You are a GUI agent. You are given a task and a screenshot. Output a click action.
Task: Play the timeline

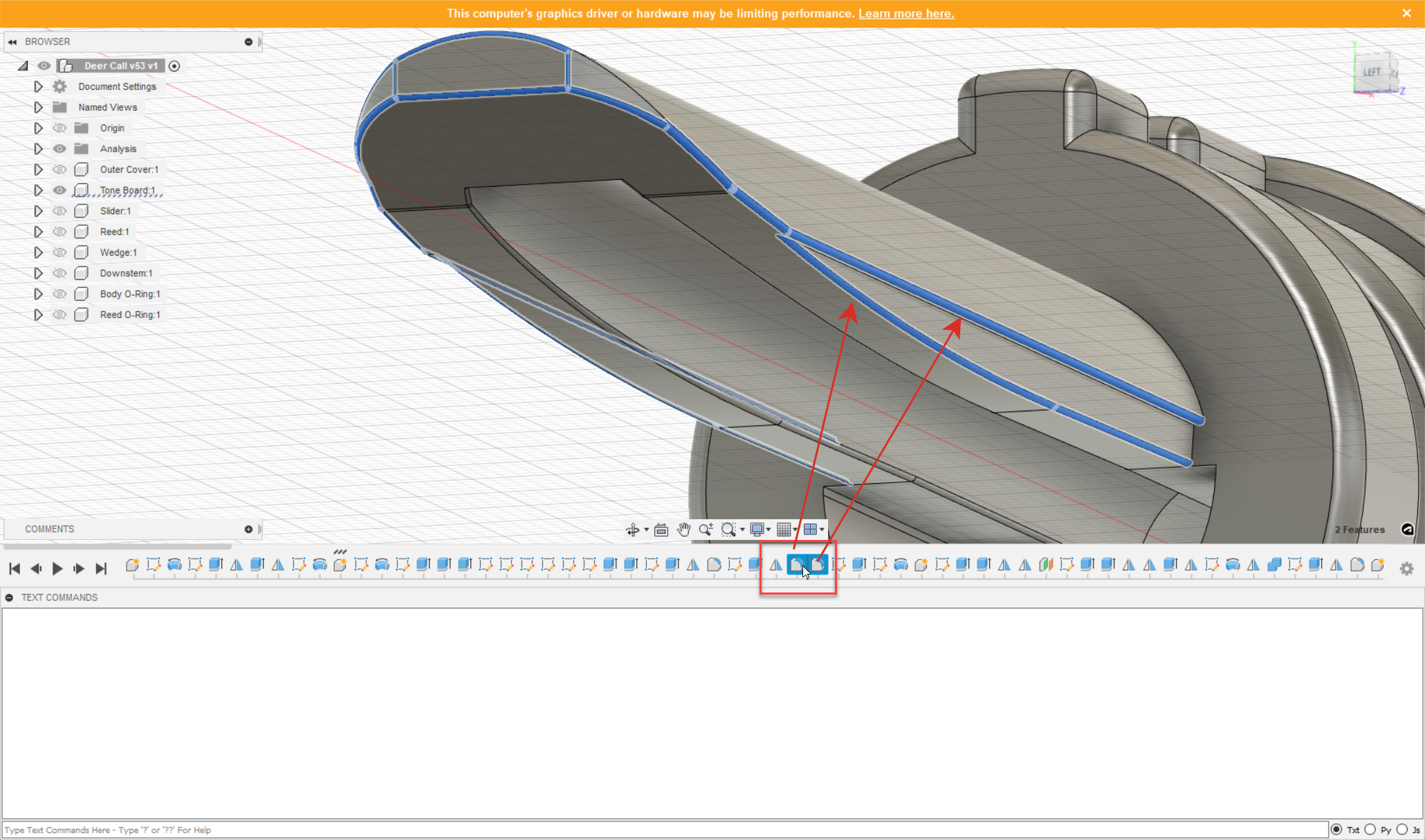(x=57, y=568)
